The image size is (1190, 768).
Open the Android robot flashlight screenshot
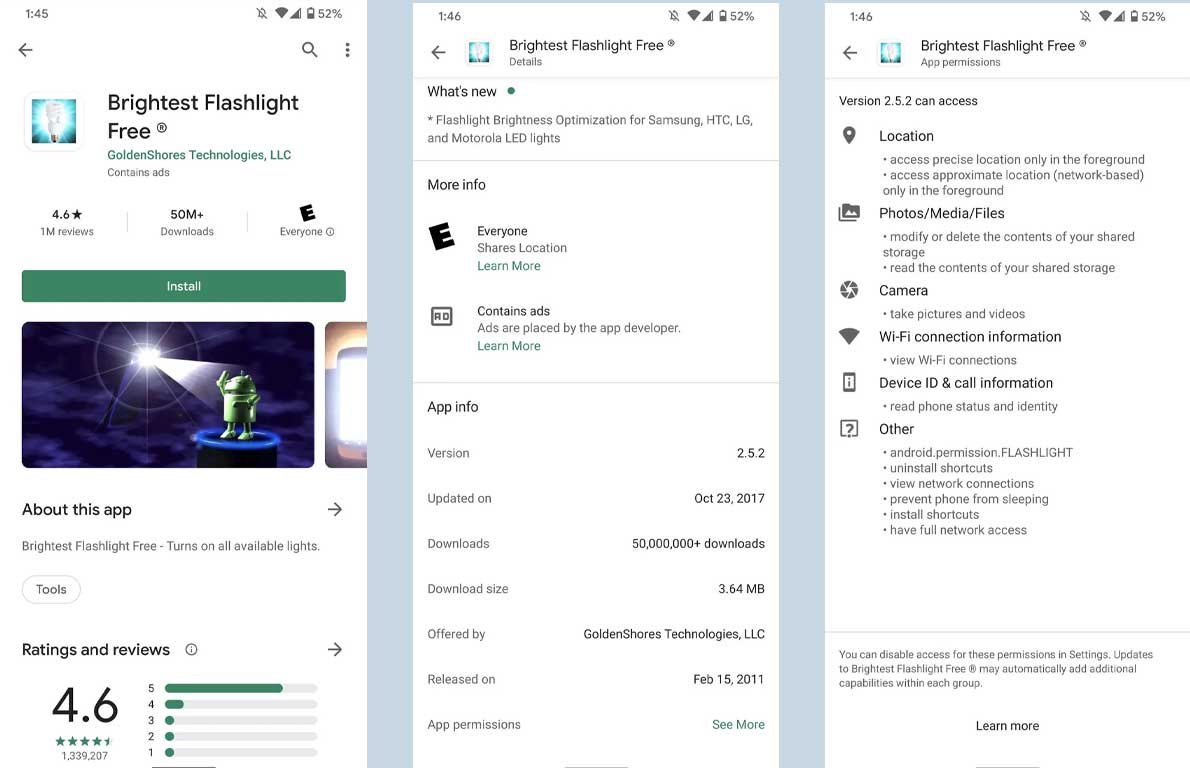click(168, 395)
